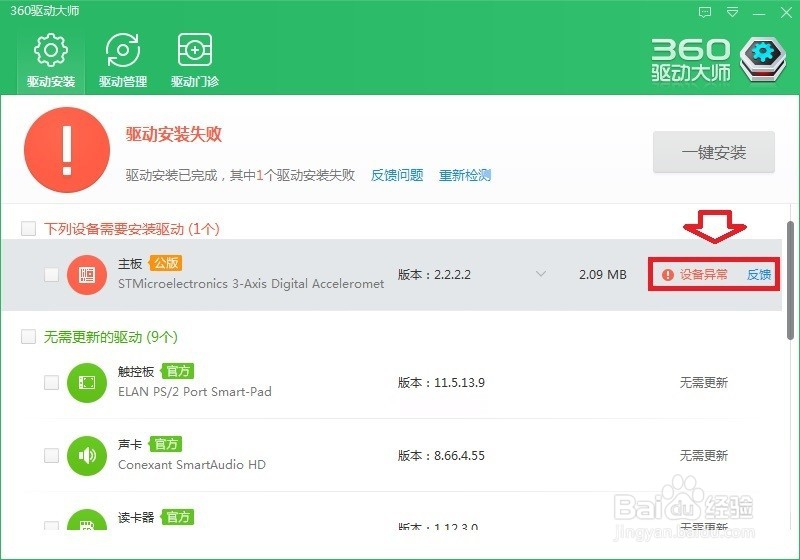Expand the version dropdown for 2.2.2.2

(x=541, y=274)
